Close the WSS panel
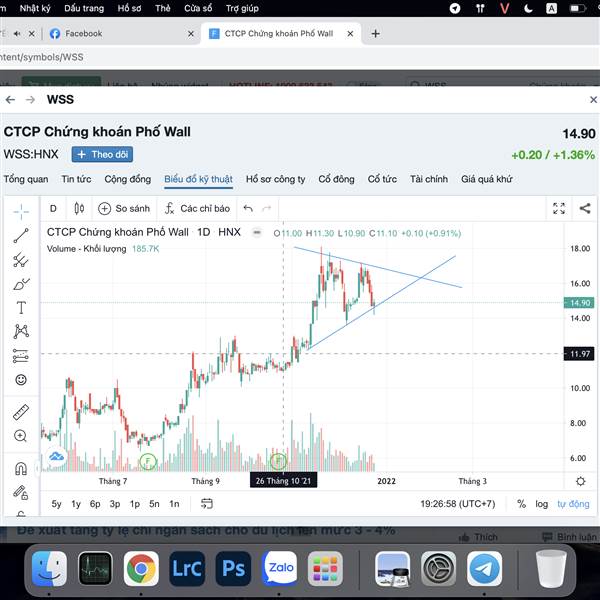This screenshot has height=600, width=600. [x=593, y=100]
